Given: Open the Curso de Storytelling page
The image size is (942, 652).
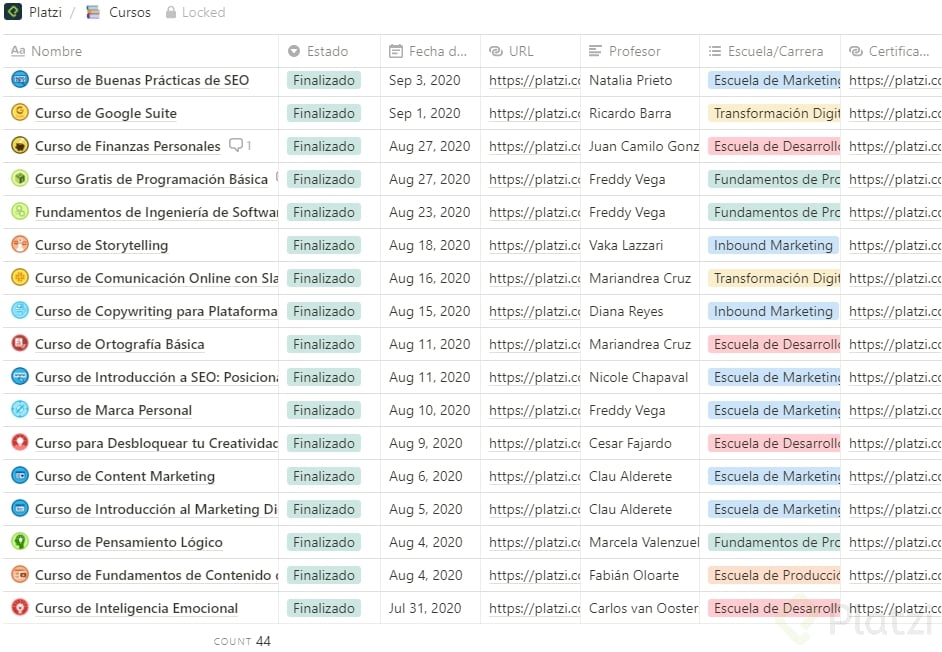Looking at the screenshot, I should pos(102,245).
